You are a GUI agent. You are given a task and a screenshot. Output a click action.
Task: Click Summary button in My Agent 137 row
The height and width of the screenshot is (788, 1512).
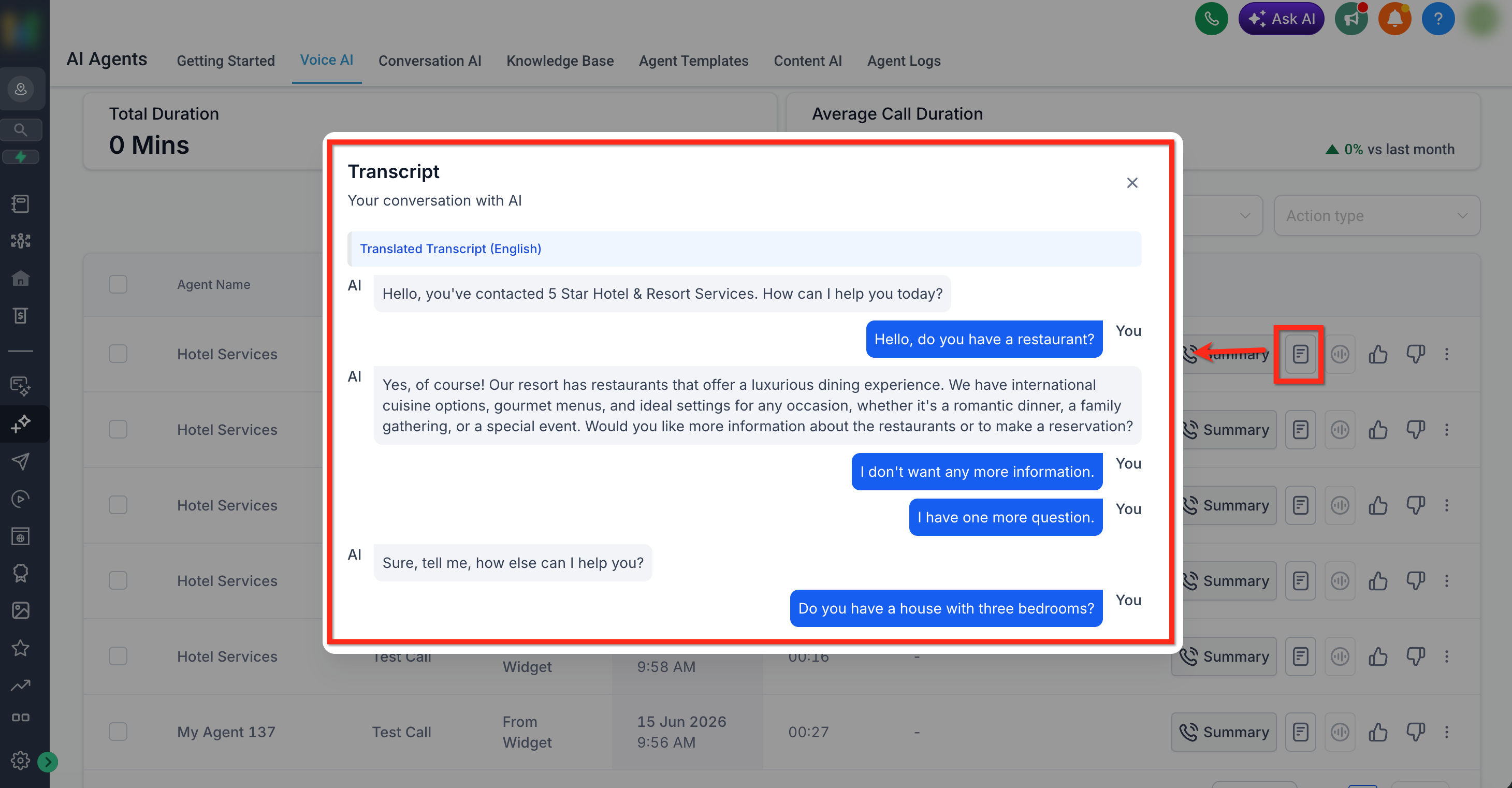(1224, 732)
